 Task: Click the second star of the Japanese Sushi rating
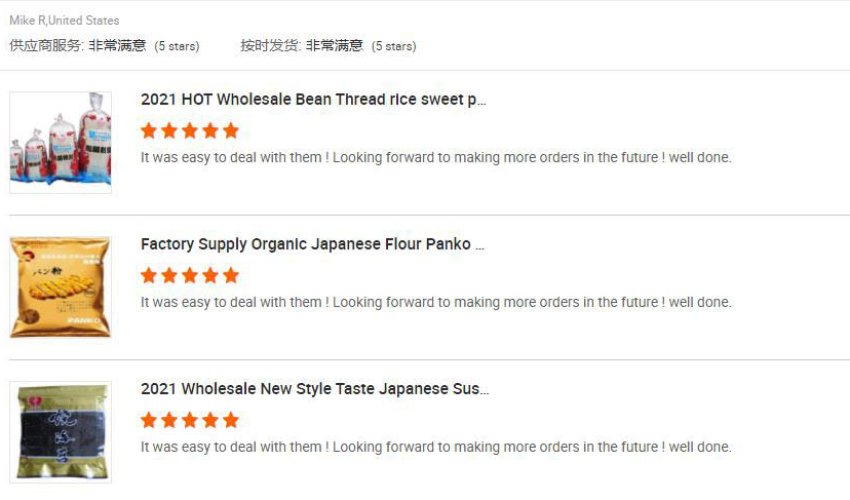pos(169,420)
